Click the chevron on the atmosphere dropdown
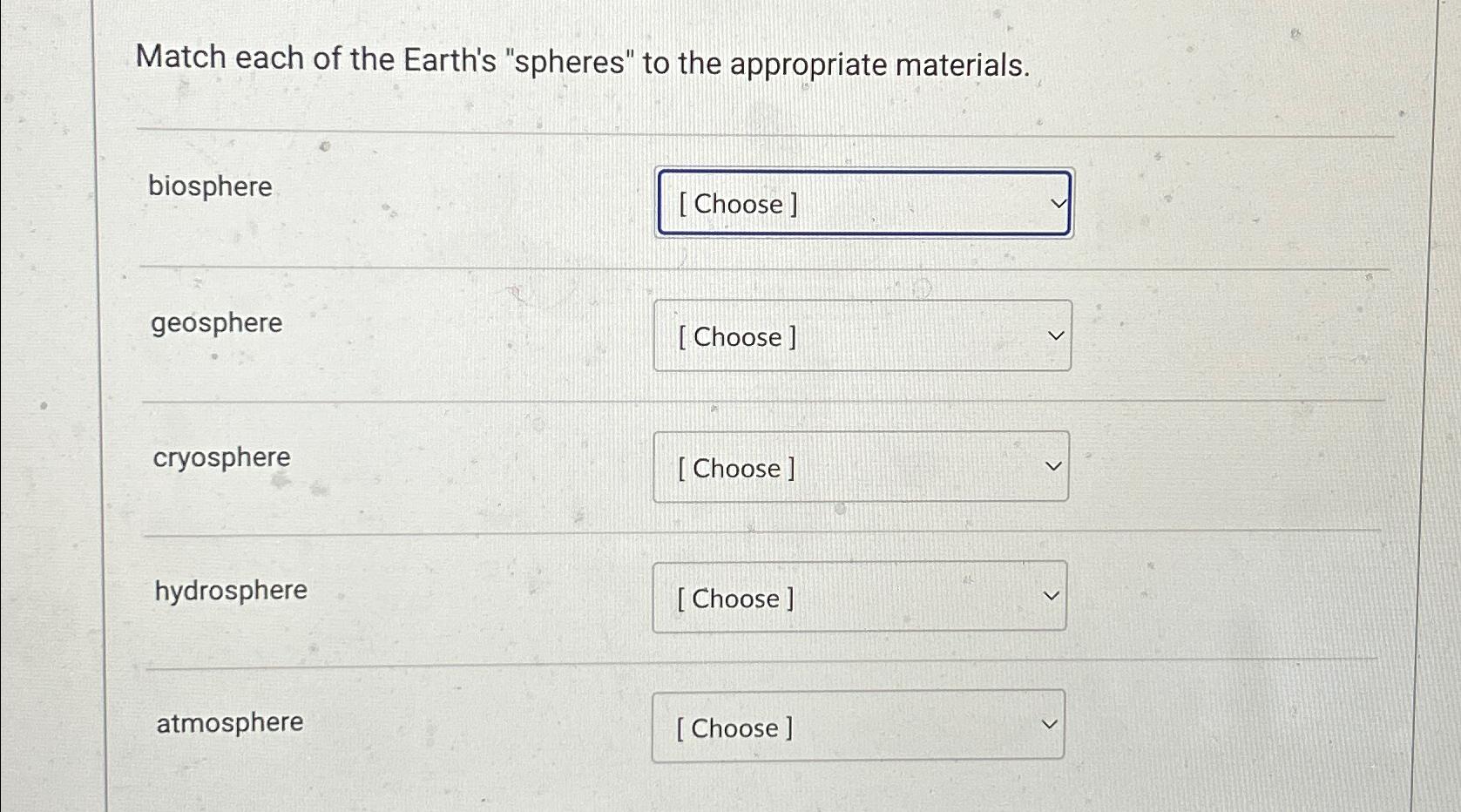Viewport: 1461px width, 812px height. coord(1049,723)
